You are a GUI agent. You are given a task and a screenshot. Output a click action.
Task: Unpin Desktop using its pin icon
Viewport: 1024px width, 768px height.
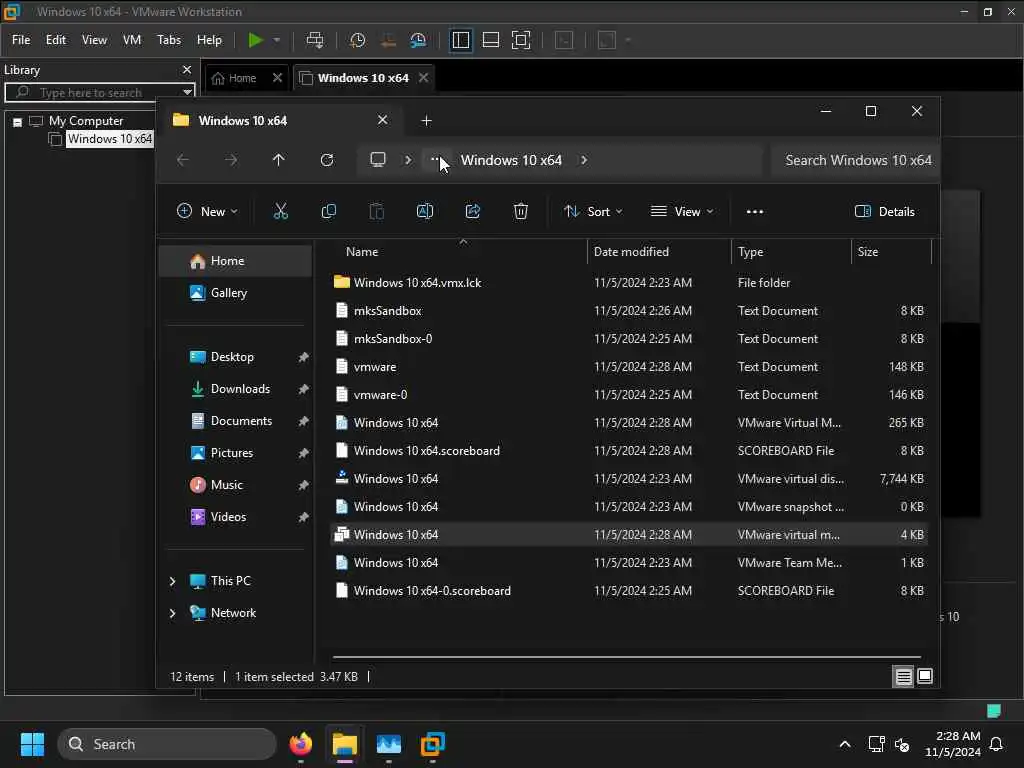tap(303, 357)
